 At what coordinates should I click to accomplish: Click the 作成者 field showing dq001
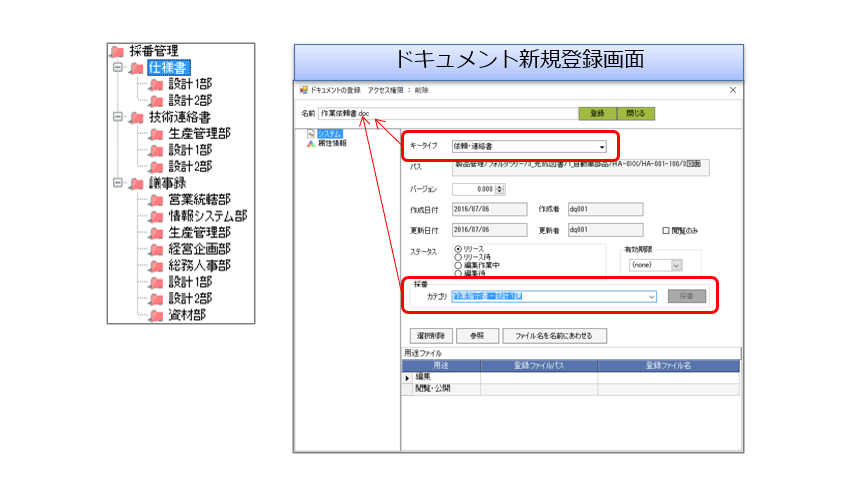click(605, 209)
